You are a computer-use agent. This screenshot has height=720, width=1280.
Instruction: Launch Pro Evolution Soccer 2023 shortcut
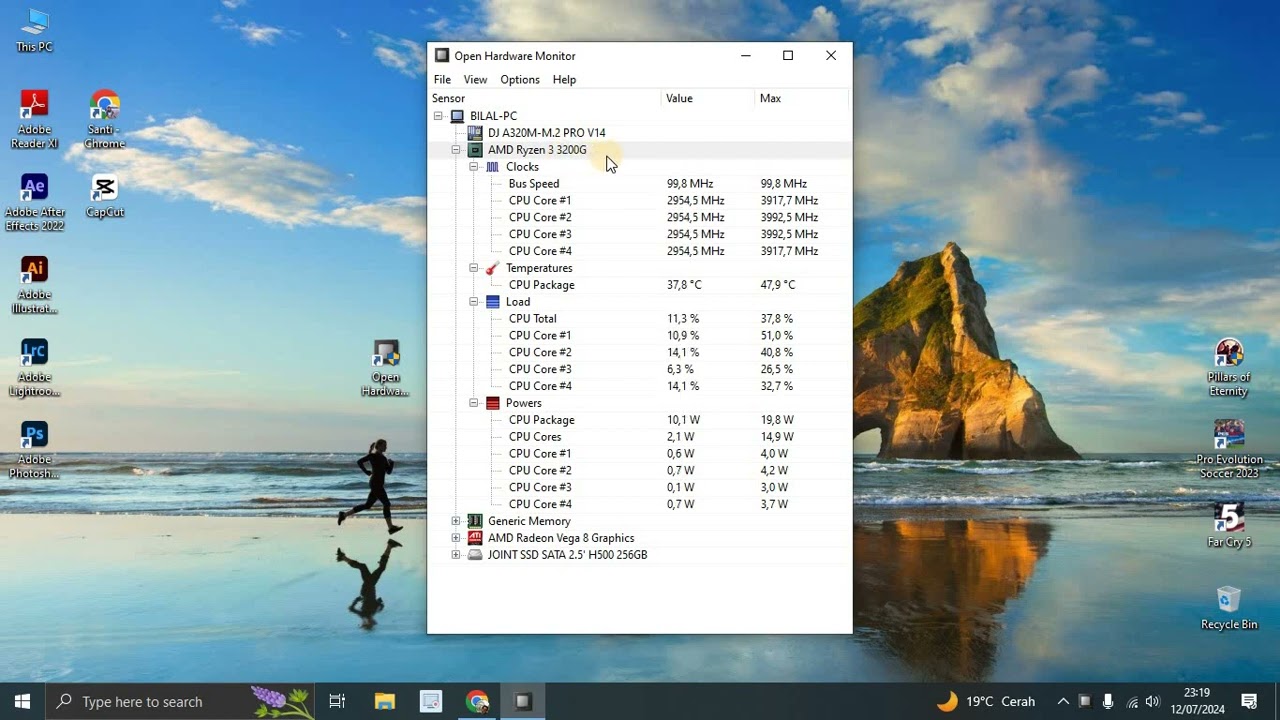pos(1228,450)
